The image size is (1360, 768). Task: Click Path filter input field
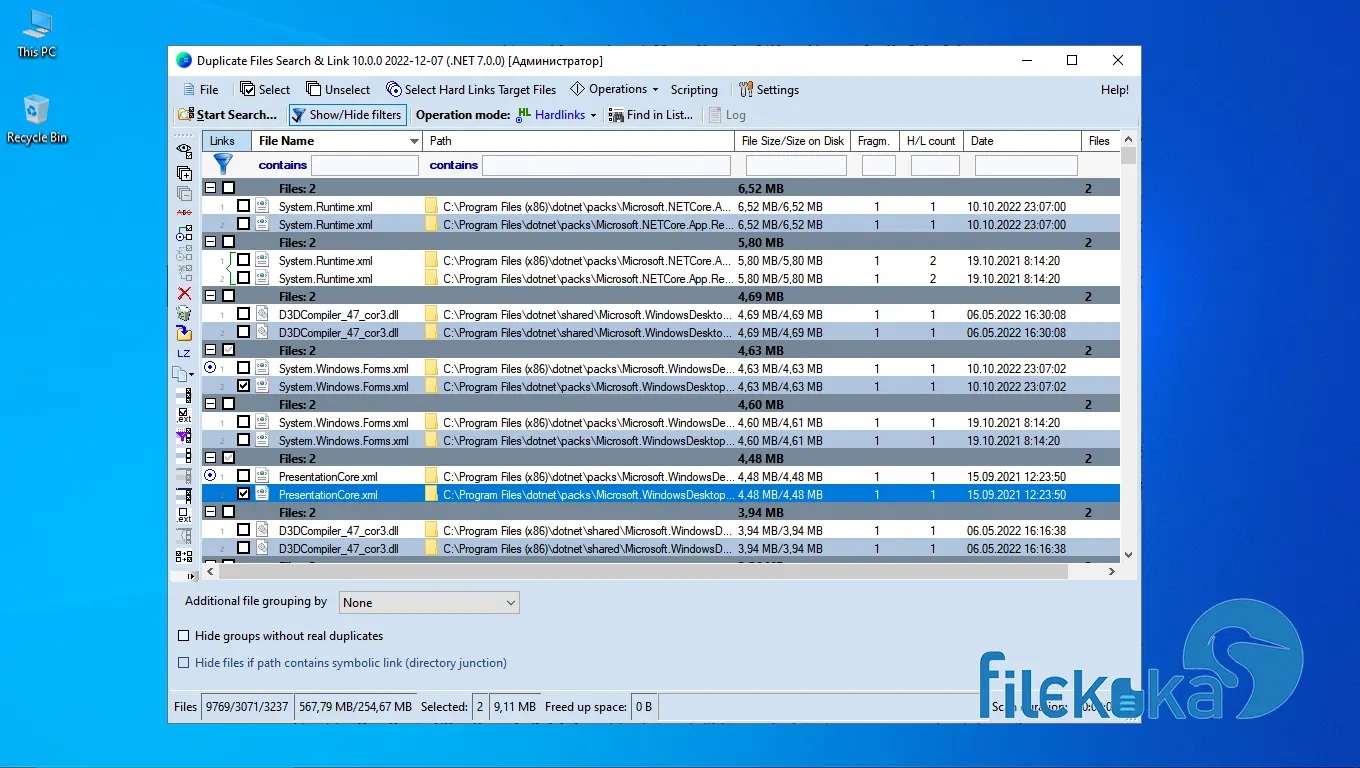pyautogui.click(x=607, y=165)
